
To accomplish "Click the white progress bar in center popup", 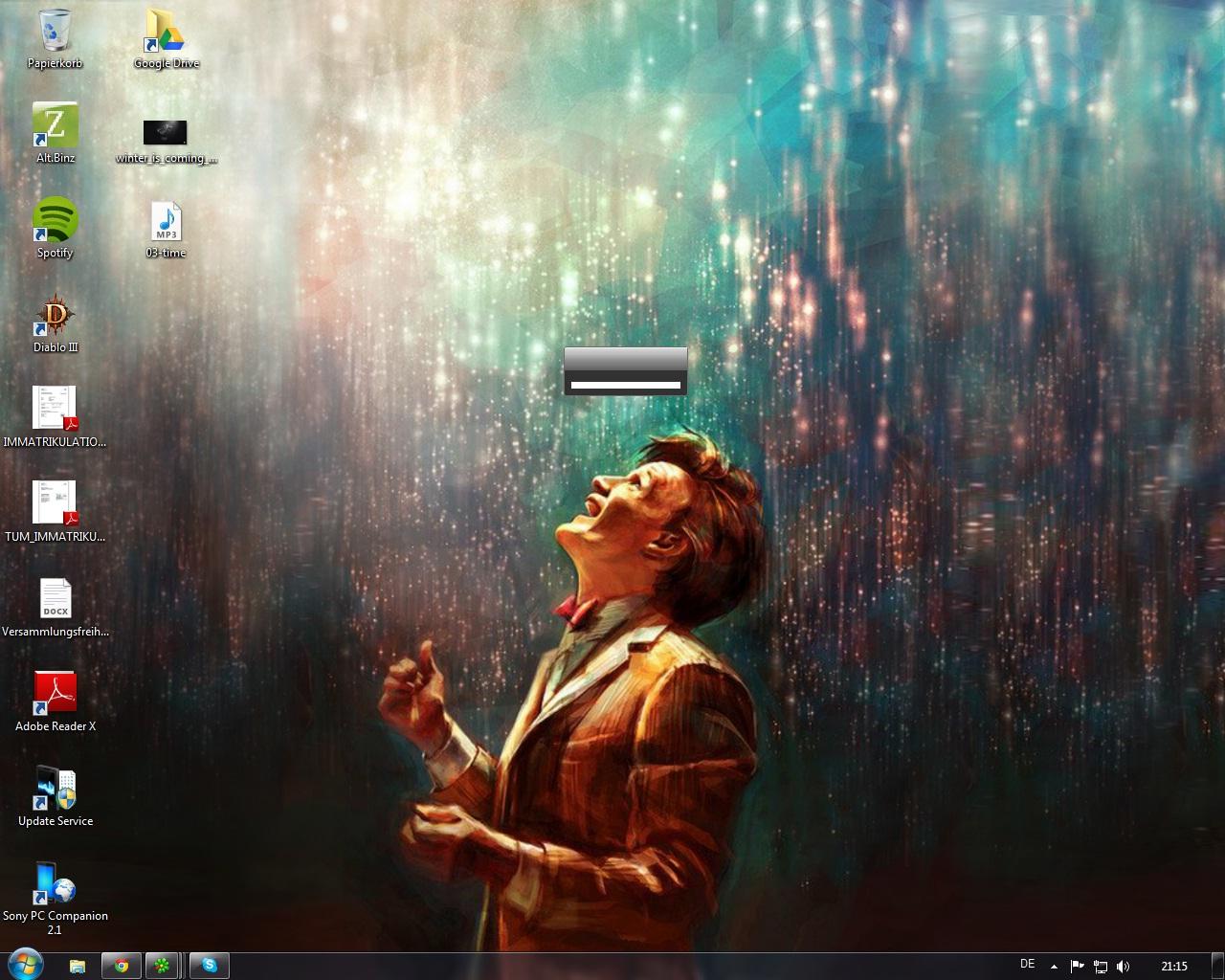I will [626, 386].
